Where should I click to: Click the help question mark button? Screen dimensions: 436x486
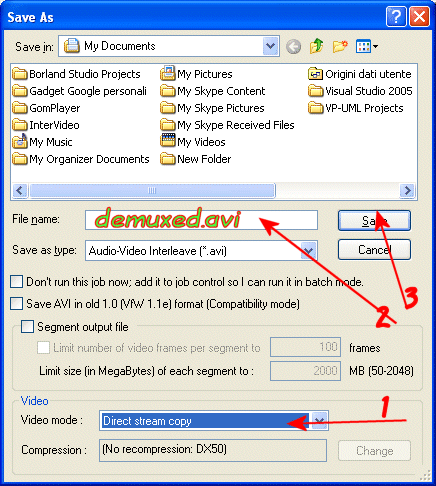[396, 16]
